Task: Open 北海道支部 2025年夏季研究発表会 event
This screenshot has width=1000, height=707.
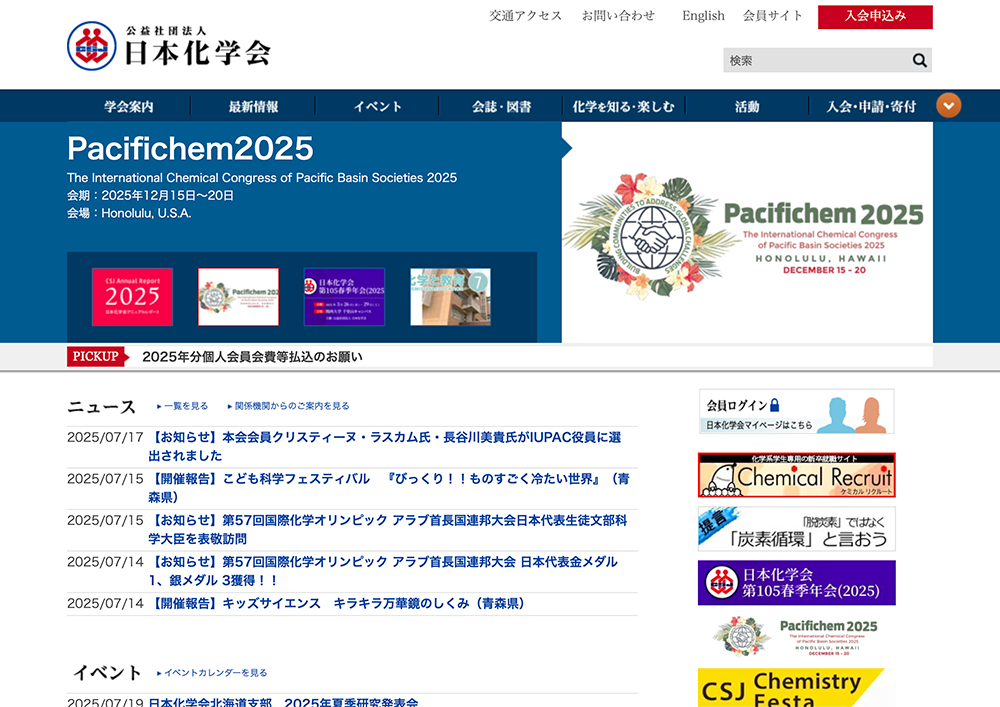Action: (283, 701)
